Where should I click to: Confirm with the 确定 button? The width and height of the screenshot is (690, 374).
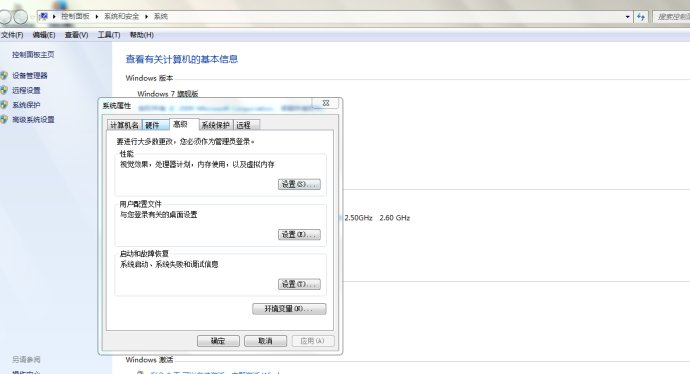click(218, 341)
